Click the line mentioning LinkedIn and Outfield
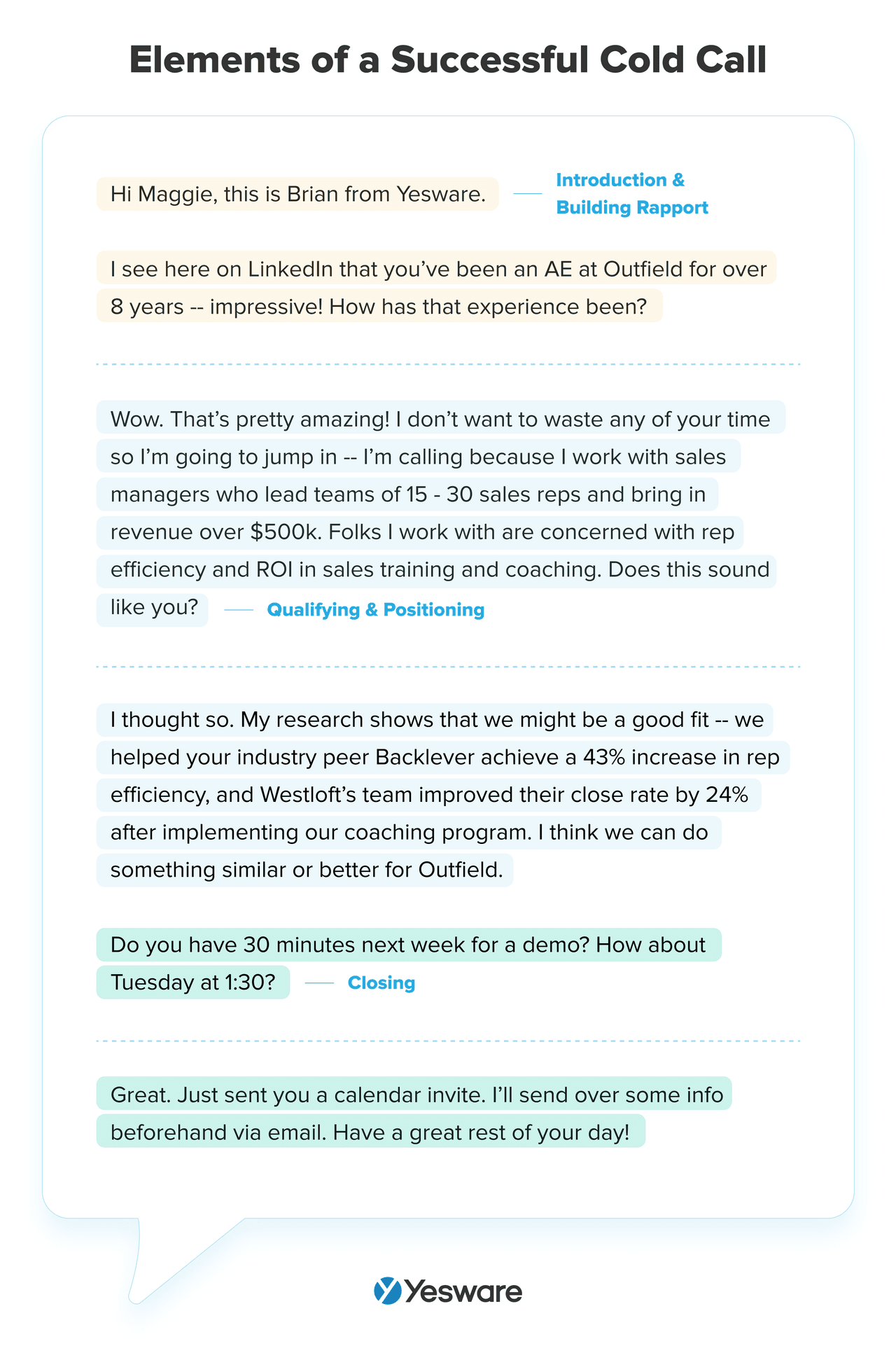This screenshot has width=896, height=1360. pyautogui.click(x=437, y=269)
